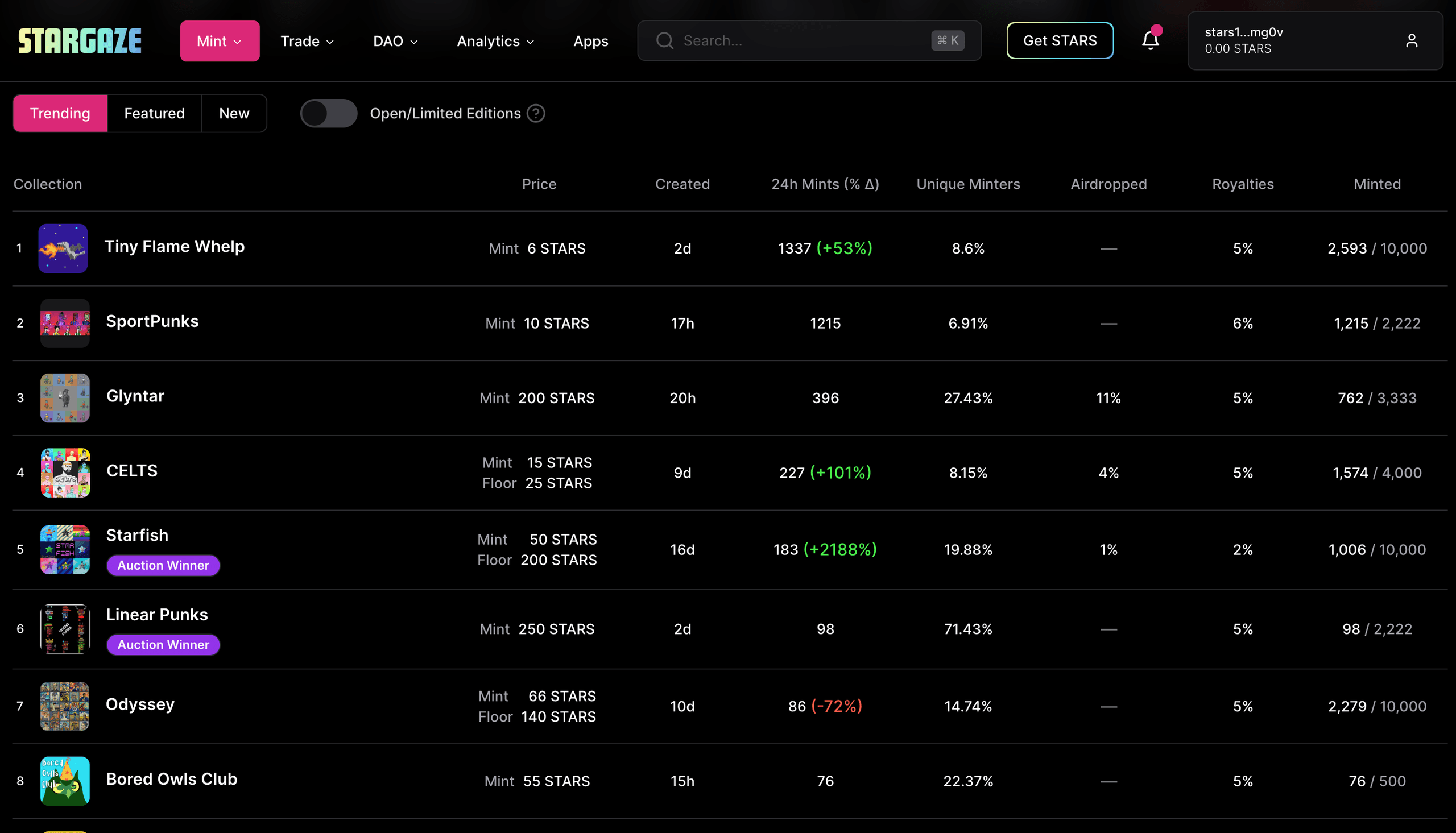1456x833 pixels.
Task: Click the Mint 250 STARS price
Action: 537,629
